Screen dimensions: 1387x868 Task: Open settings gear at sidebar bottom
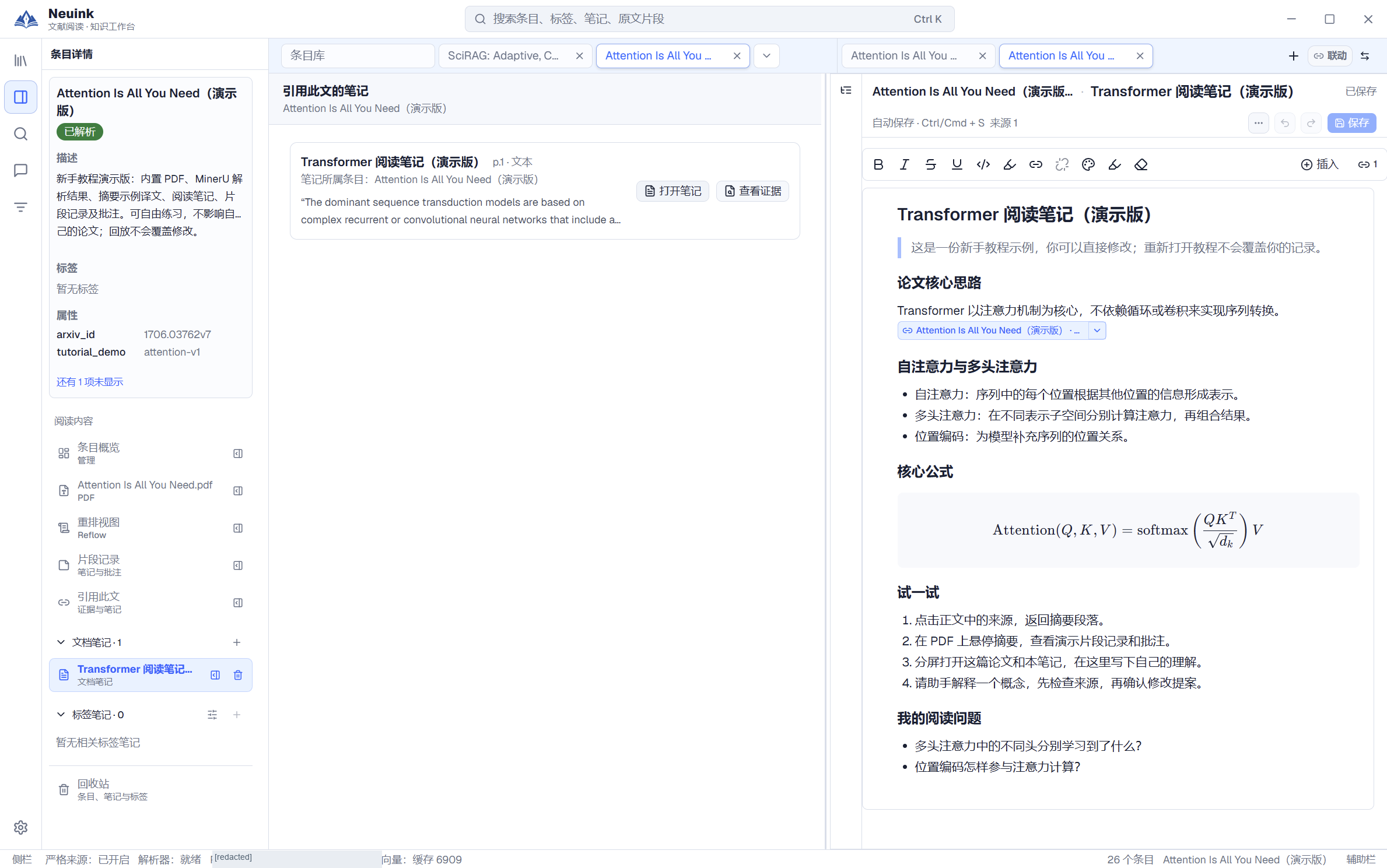(x=21, y=827)
